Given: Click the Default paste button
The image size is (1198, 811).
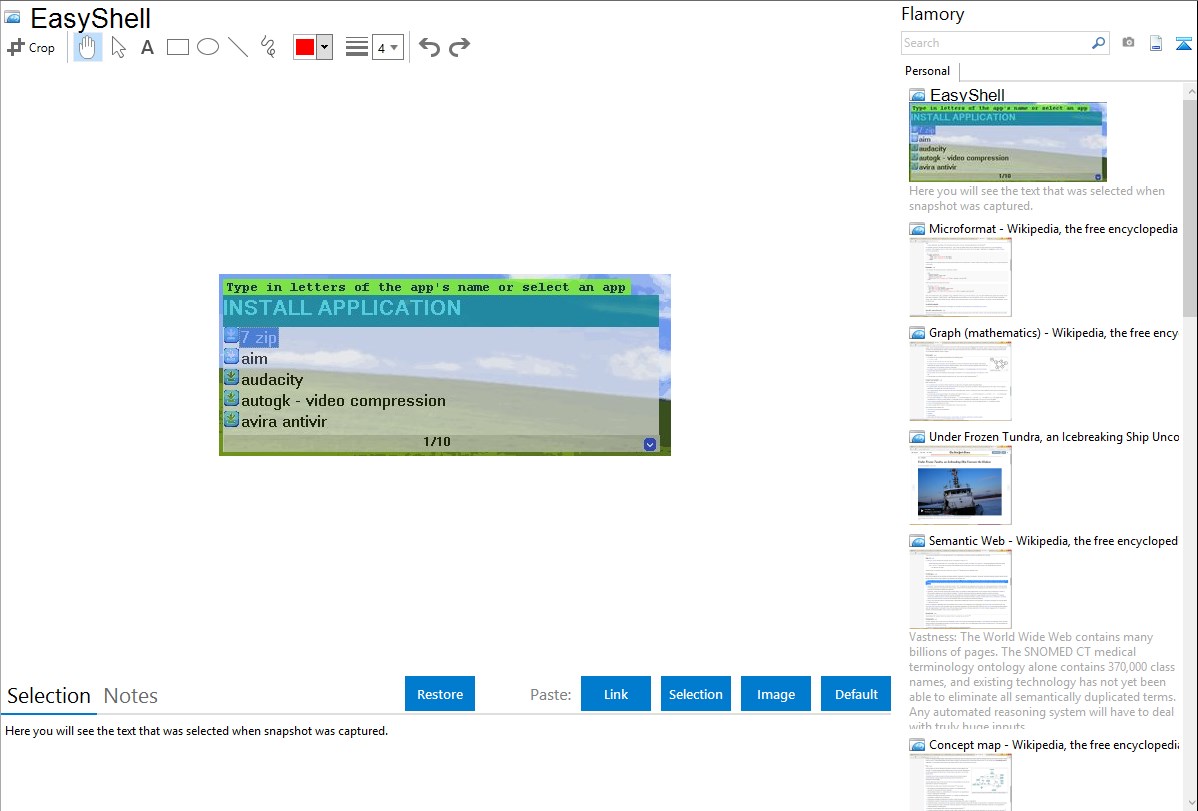Looking at the screenshot, I should point(856,694).
